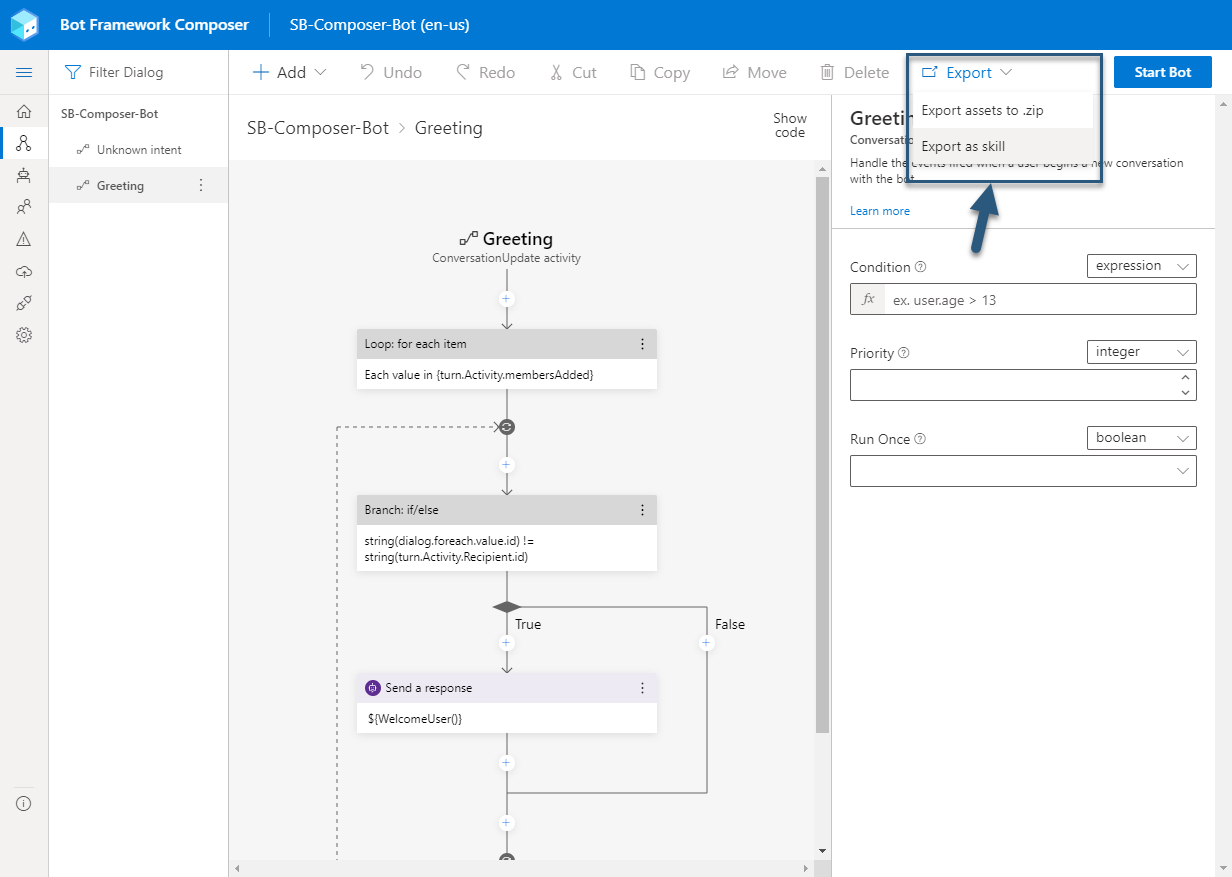
Task: Click SB-Composer-Bot in the breadcrumb
Action: [x=318, y=128]
